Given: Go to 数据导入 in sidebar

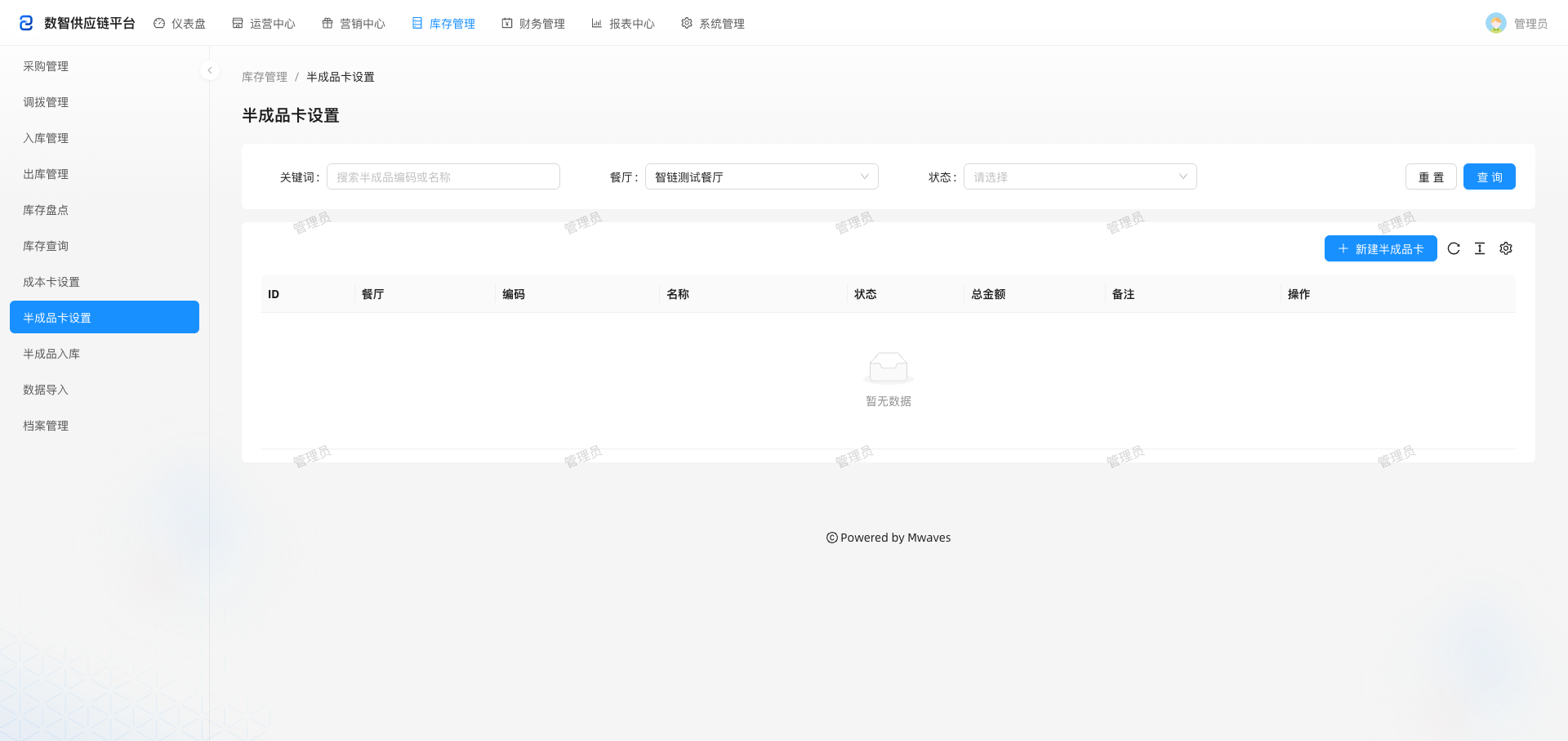Looking at the screenshot, I should (x=105, y=390).
